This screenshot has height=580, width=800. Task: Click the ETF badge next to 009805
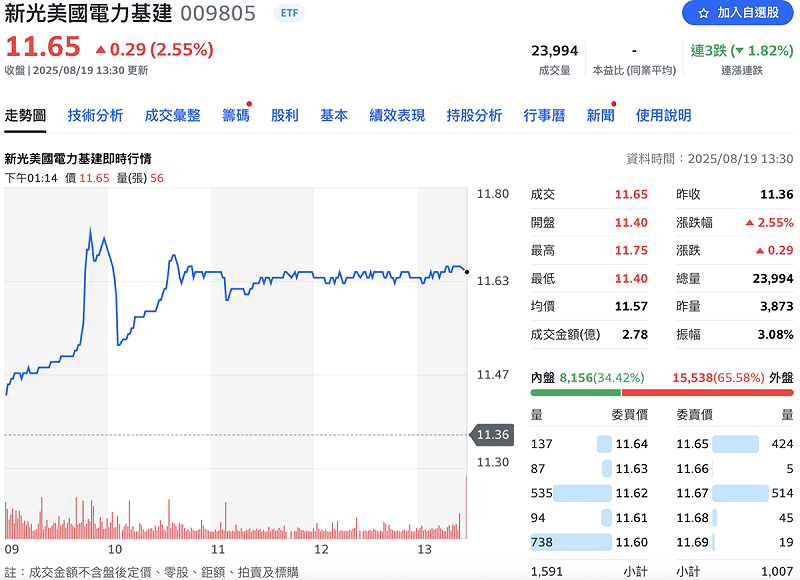(x=289, y=13)
